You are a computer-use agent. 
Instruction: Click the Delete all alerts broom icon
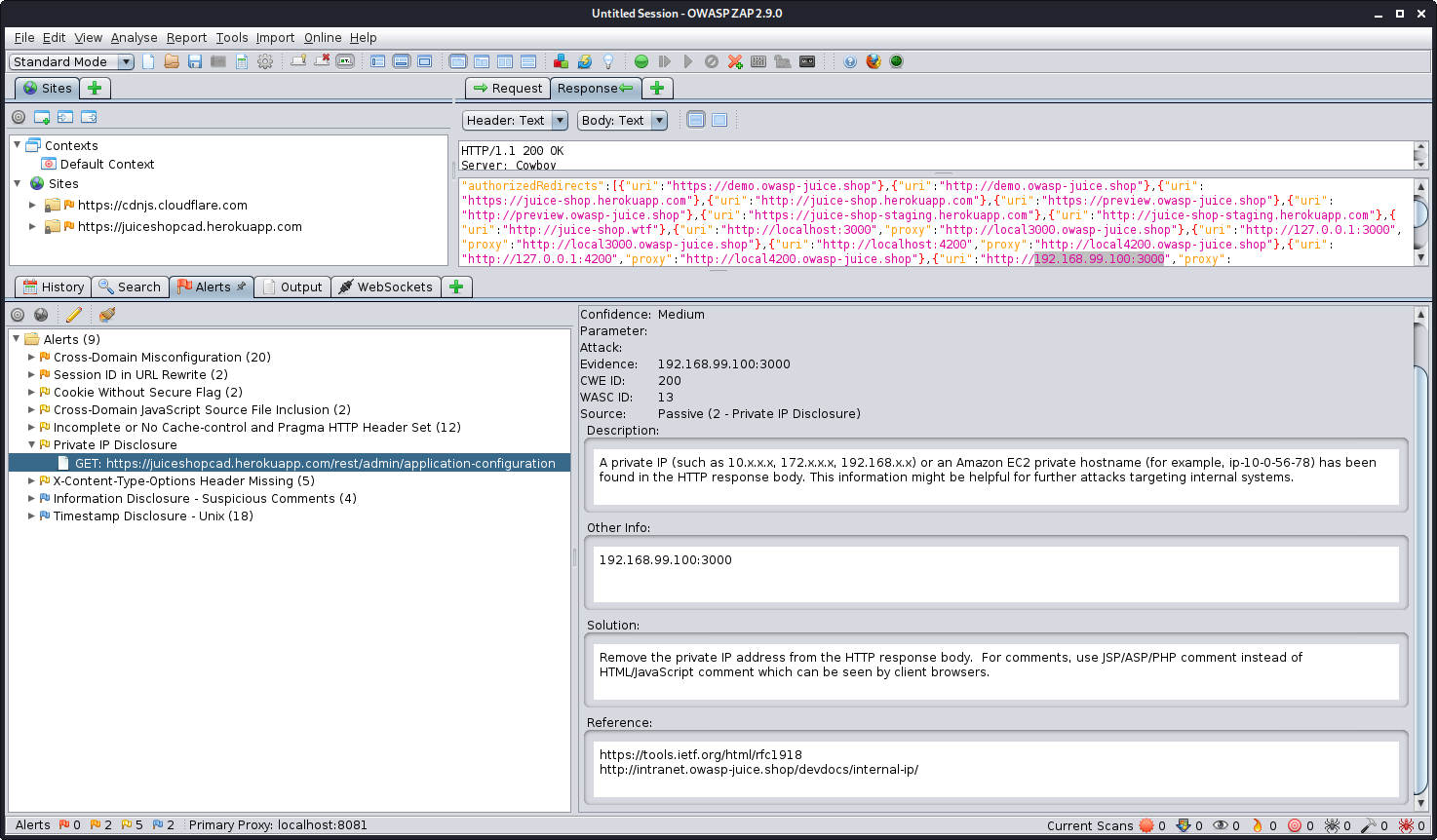pyautogui.click(x=107, y=315)
